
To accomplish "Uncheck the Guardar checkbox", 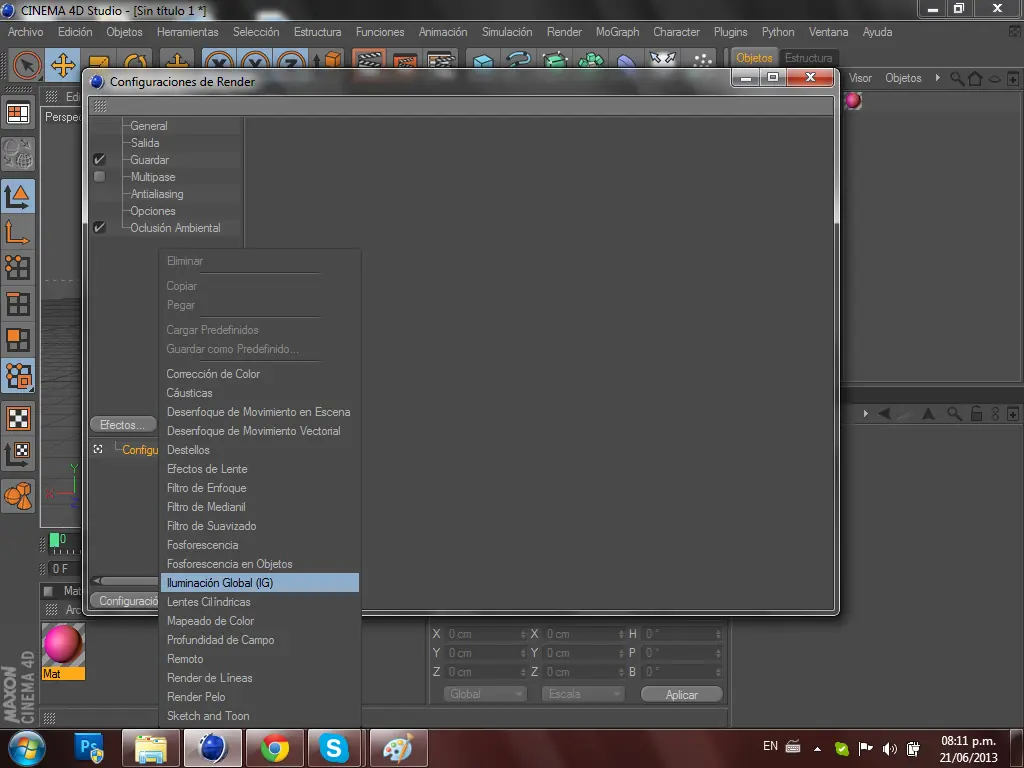I will [x=99, y=159].
